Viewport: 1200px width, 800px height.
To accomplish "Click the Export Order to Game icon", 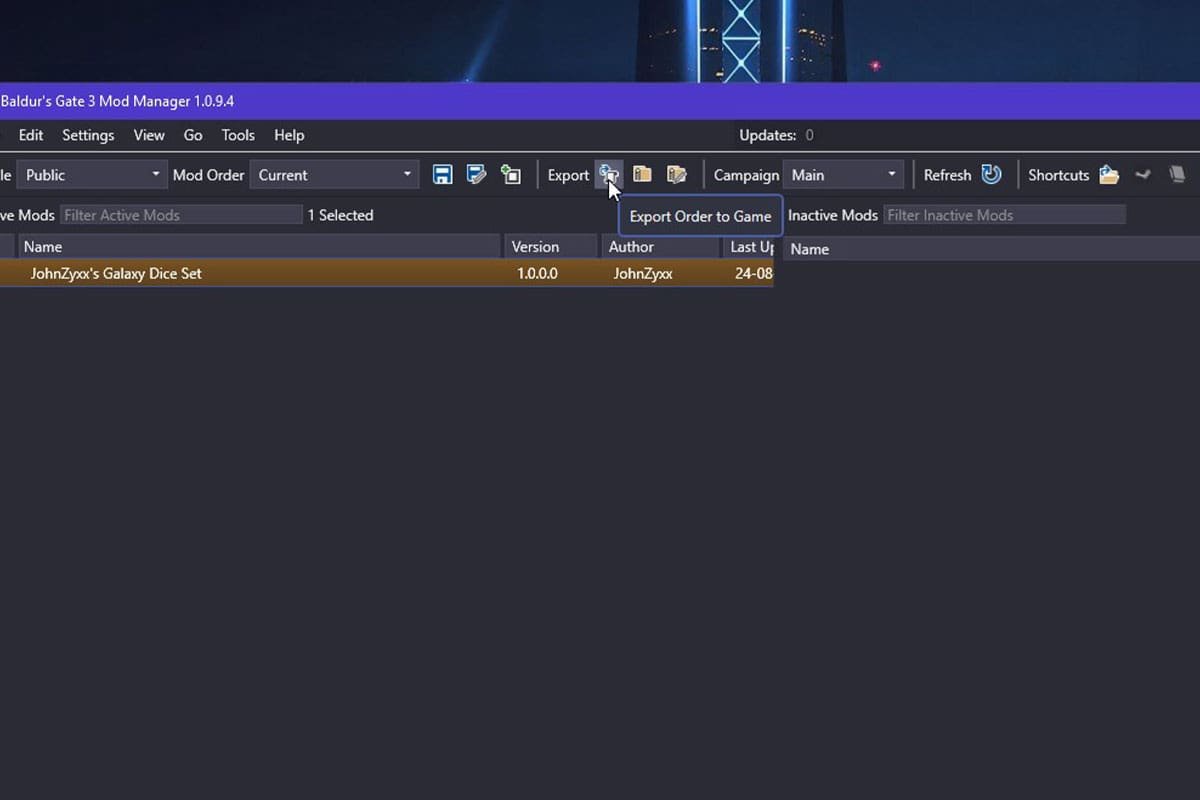I will coord(609,175).
